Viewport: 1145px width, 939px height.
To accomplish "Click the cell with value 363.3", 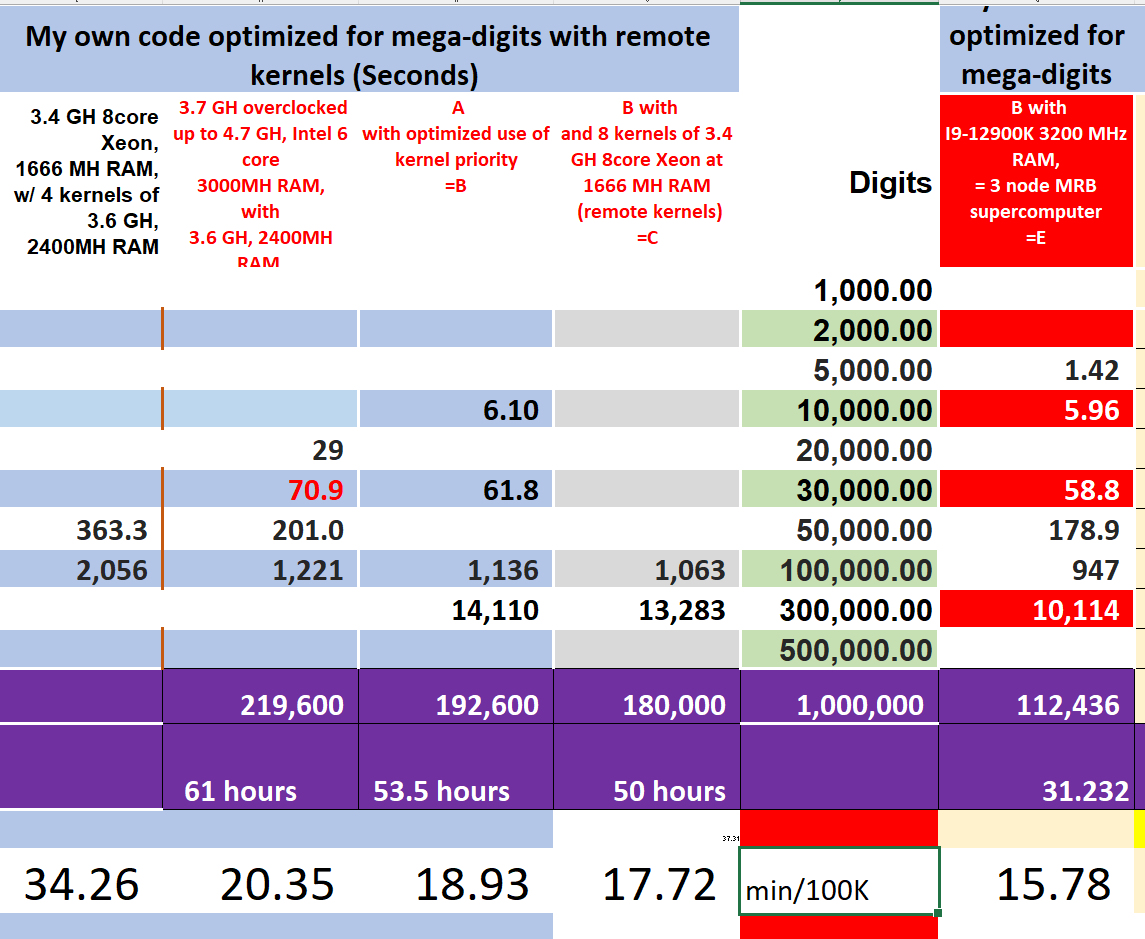I will pyautogui.click(x=81, y=530).
